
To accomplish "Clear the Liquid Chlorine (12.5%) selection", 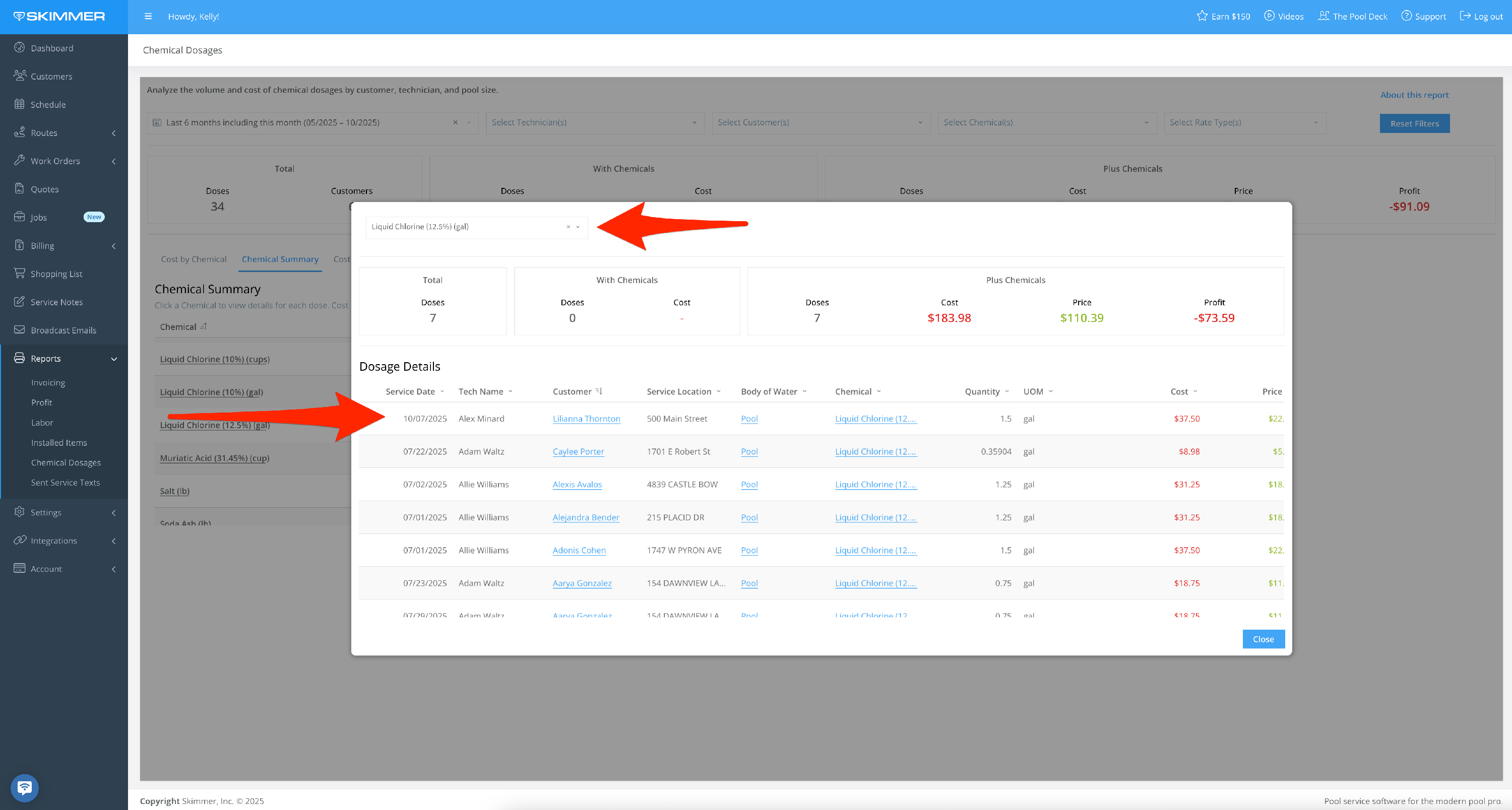I will click(x=568, y=227).
